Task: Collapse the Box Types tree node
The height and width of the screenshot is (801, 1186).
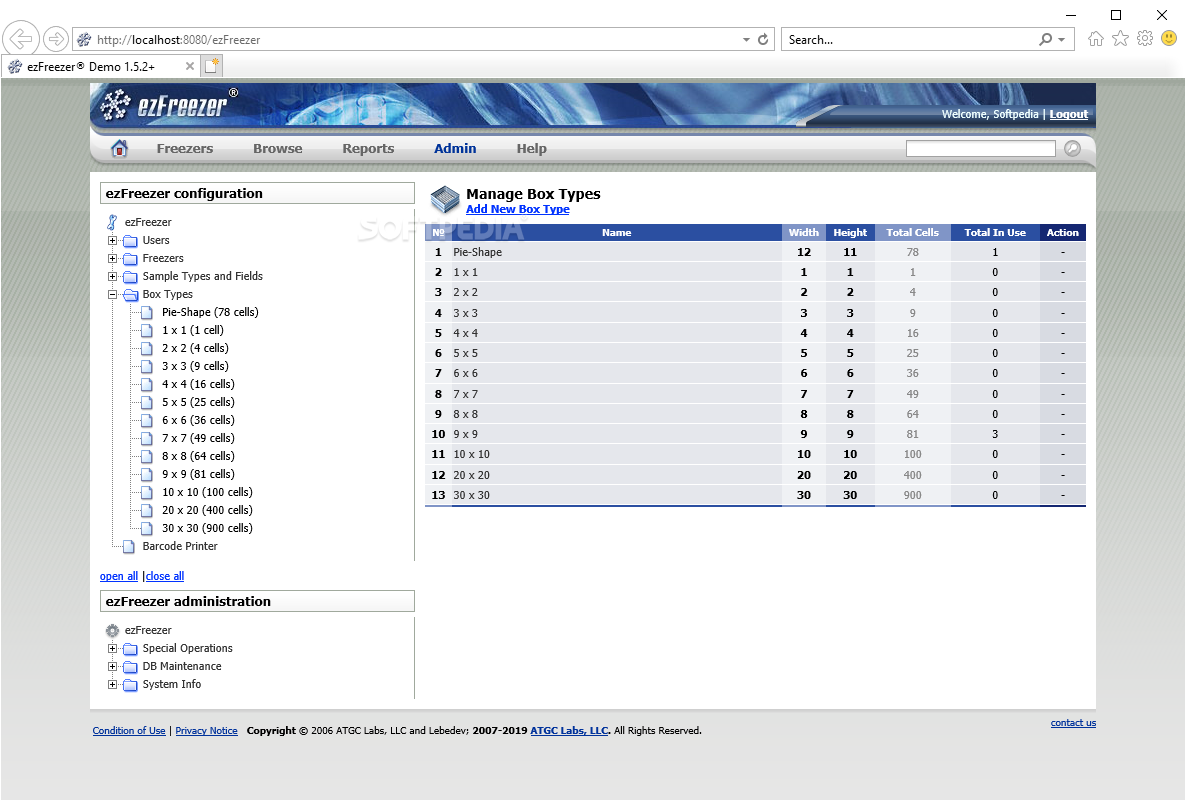Action: click(113, 295)
